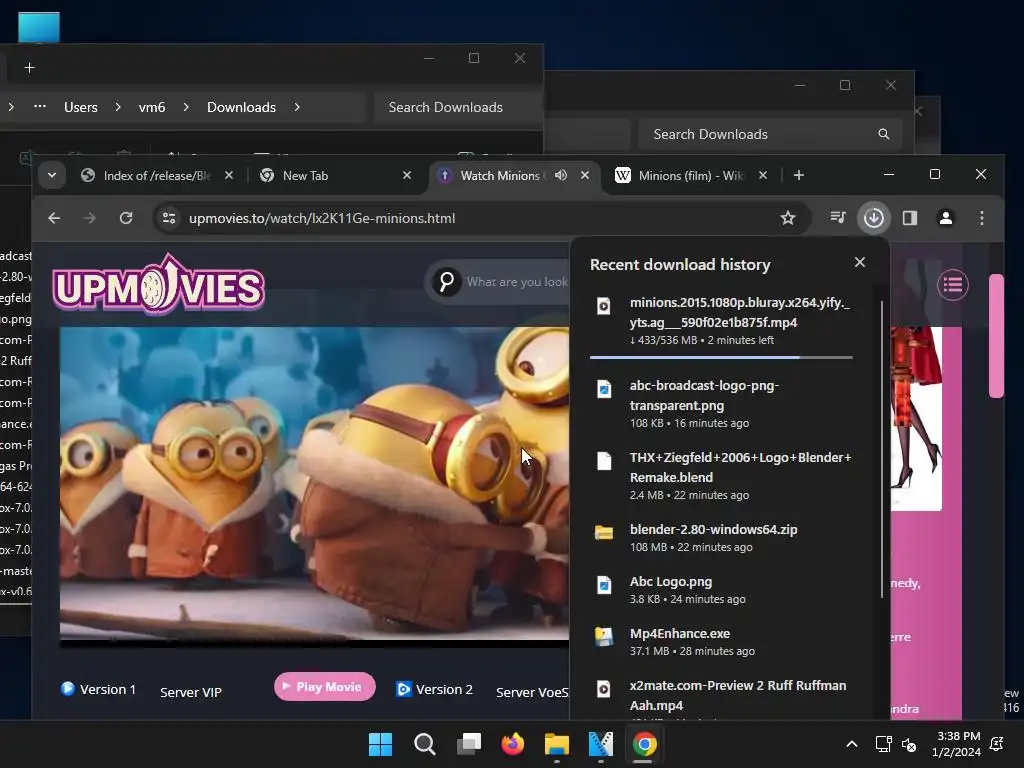View site information icon in address bar

tap(169, 218)
